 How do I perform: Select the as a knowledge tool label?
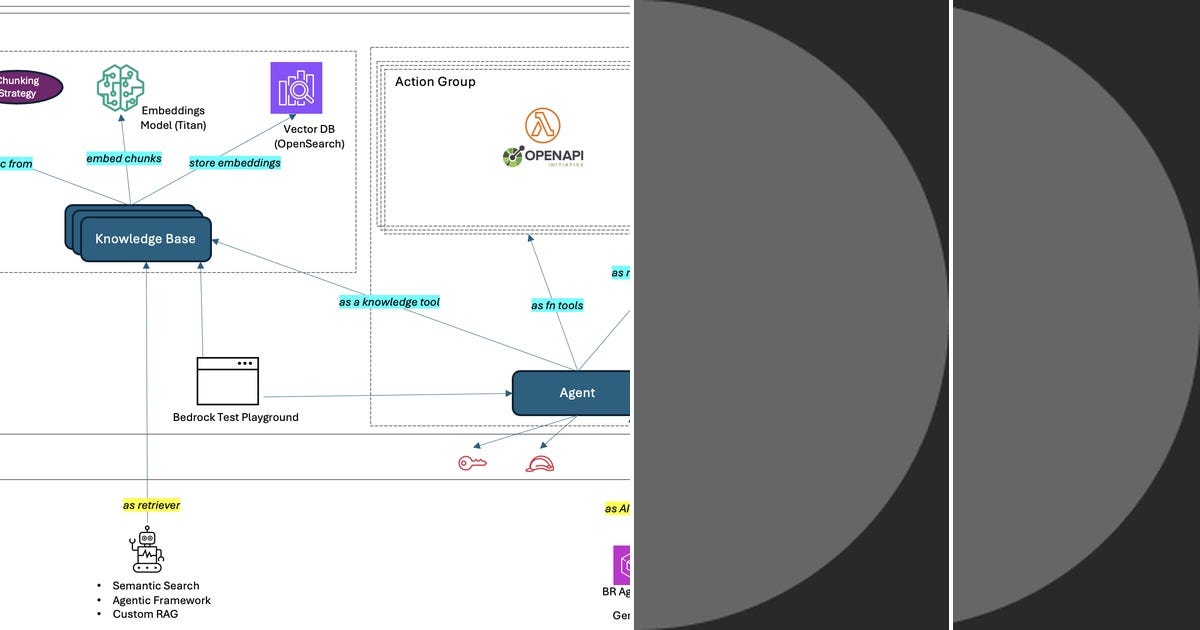(388, 301)
